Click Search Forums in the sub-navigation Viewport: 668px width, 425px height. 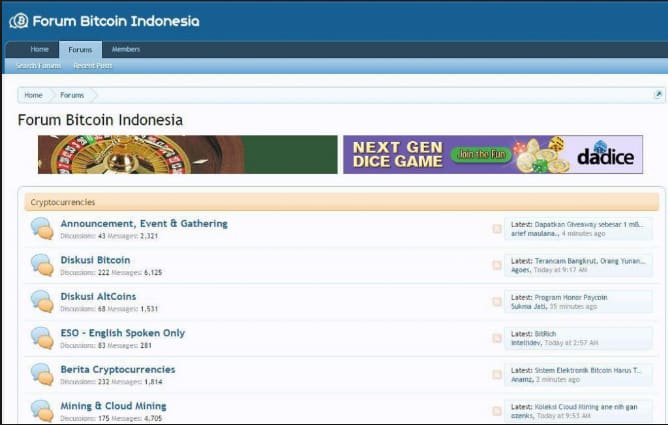38,66
